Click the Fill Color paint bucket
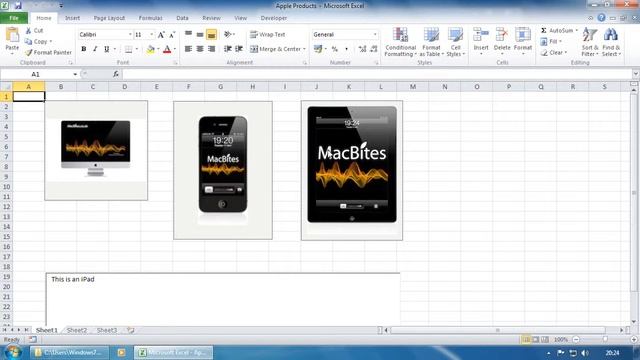 pyautogui.click(x=150, y=49)
